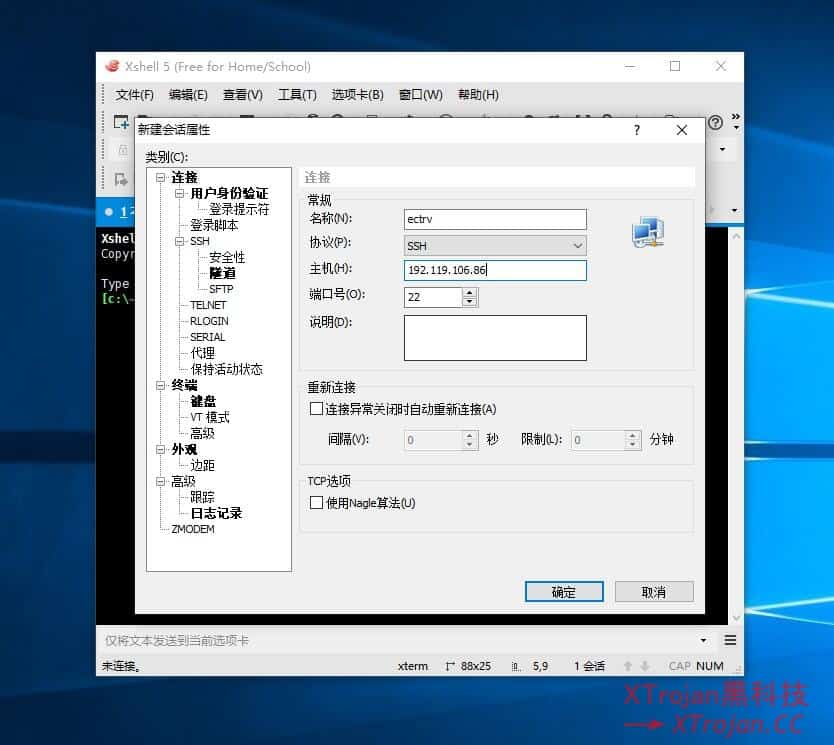Select VT 模式 in category tree

tap(210, 417)
